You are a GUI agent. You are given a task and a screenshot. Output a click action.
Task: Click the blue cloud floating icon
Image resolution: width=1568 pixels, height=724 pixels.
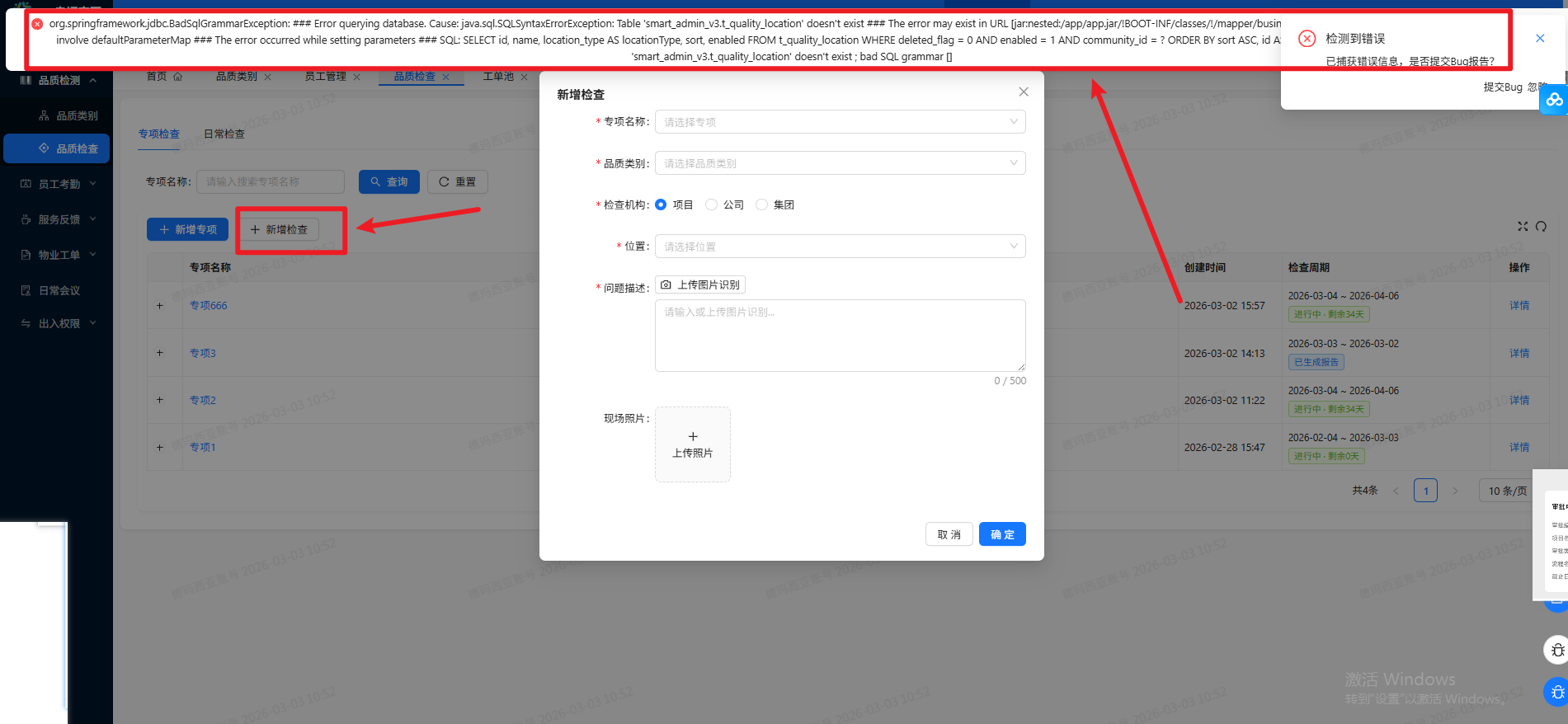1554,100
